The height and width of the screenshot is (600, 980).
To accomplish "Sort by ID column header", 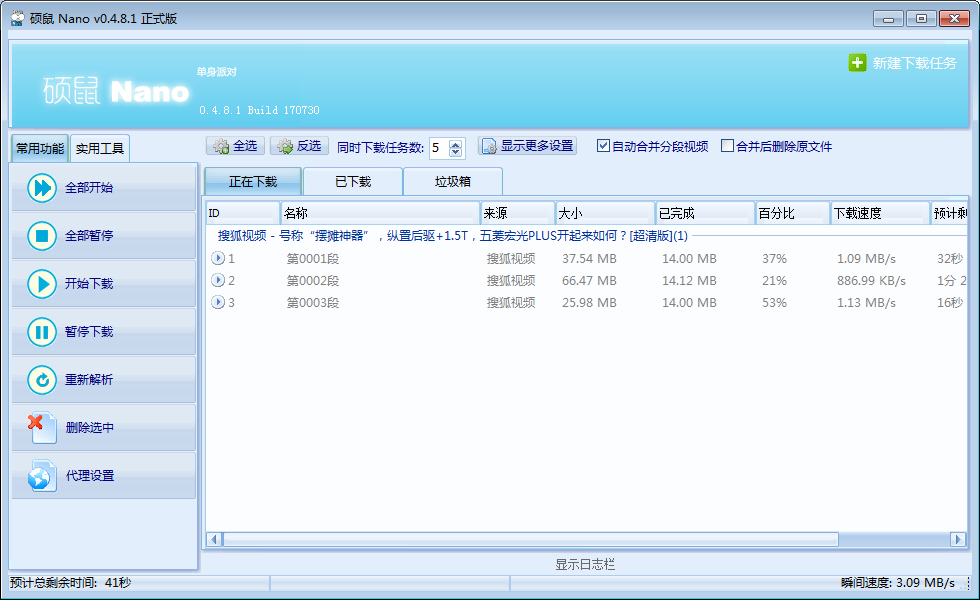I will pyautogui.click(x=242, y=213).
